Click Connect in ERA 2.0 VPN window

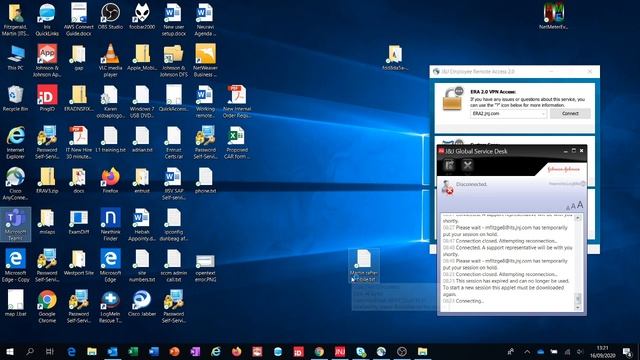(x=570, y=113)
